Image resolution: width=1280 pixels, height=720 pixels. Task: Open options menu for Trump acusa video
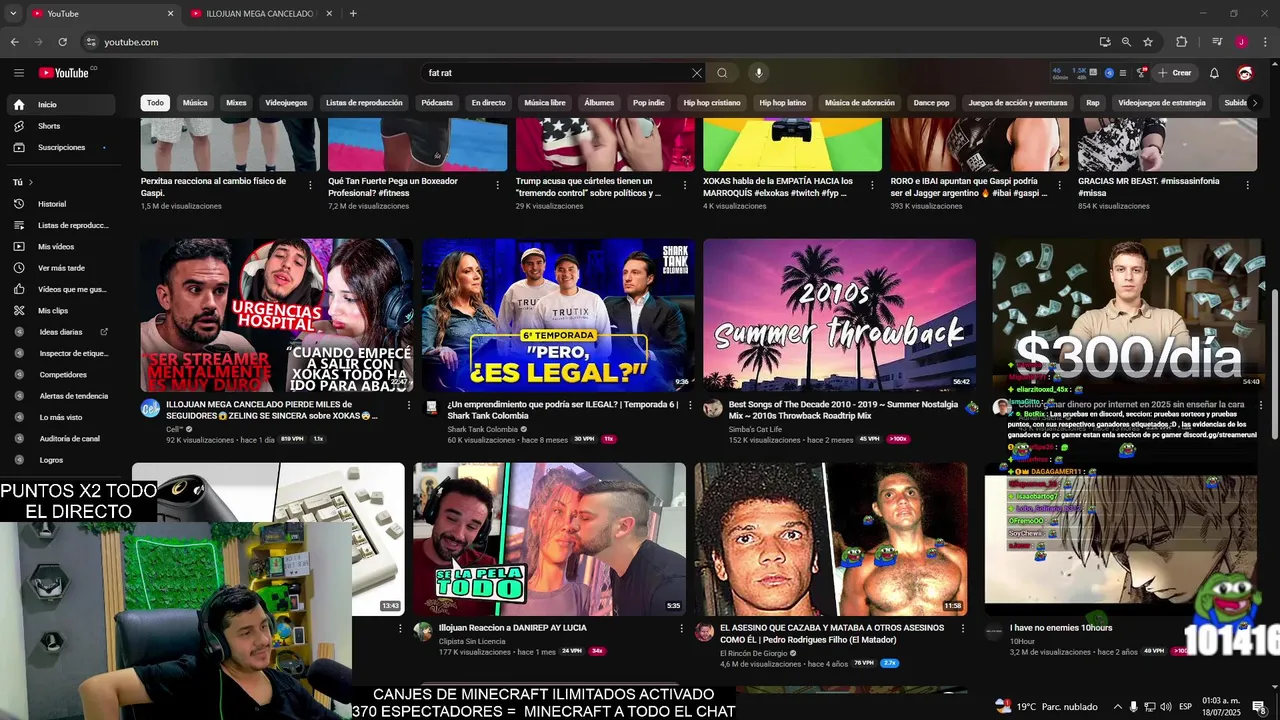(685, 185)
